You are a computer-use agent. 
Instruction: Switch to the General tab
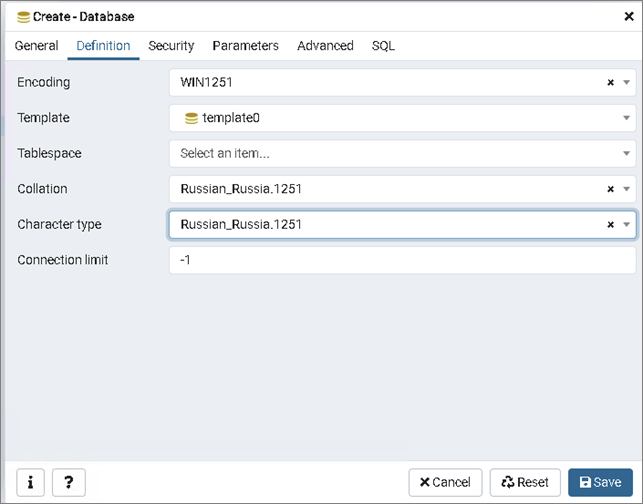pyautogui.click(x=36, y=46)
